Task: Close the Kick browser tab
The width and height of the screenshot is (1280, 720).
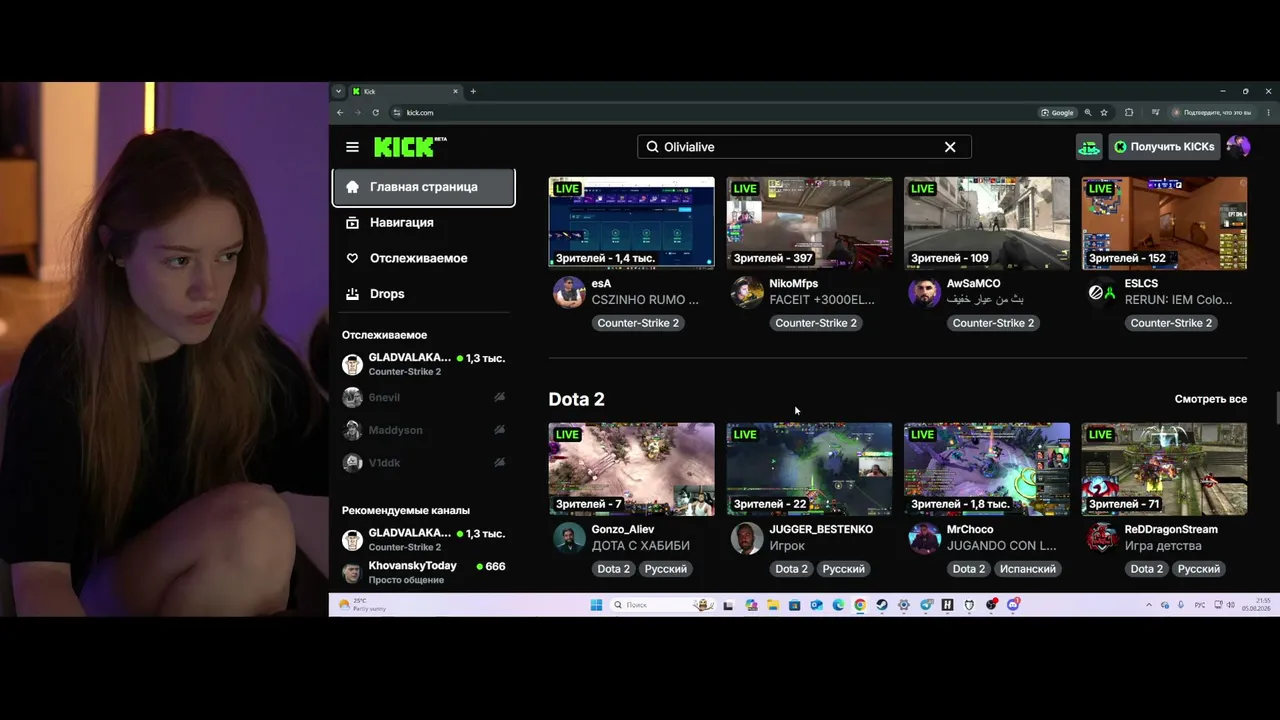Action: point(455,91)
